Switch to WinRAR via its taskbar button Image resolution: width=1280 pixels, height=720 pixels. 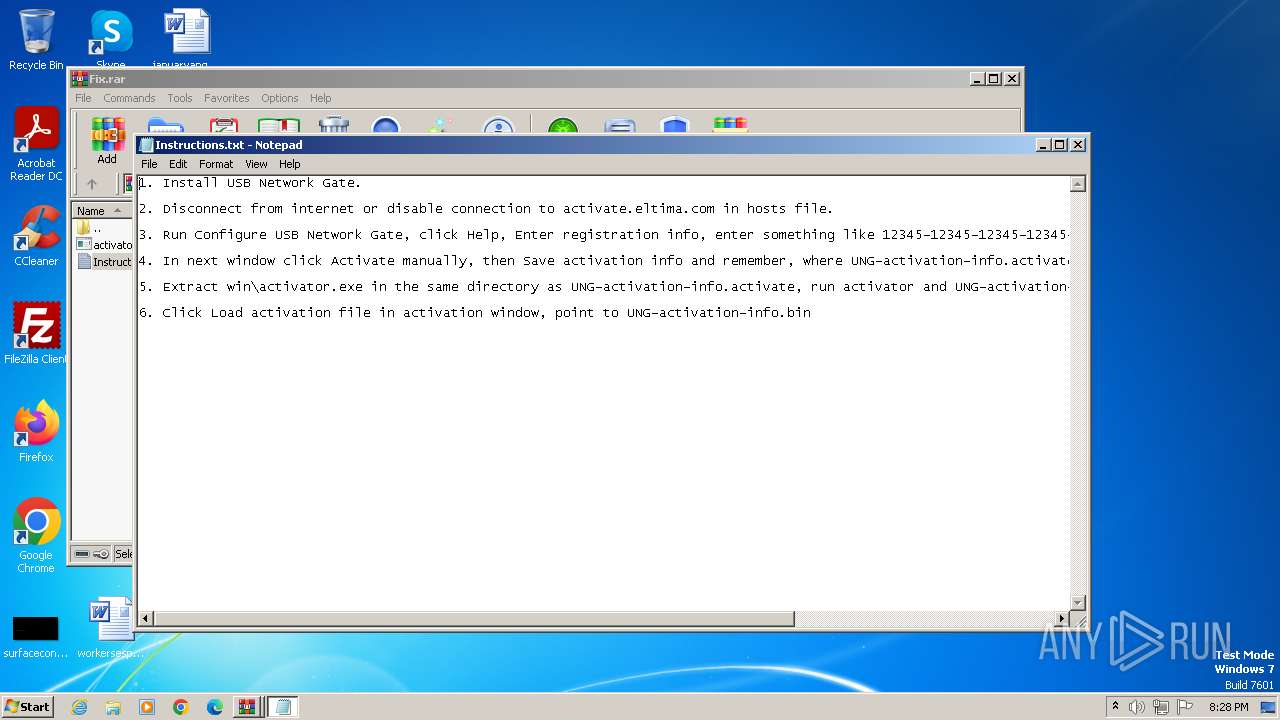click(248, 707)
